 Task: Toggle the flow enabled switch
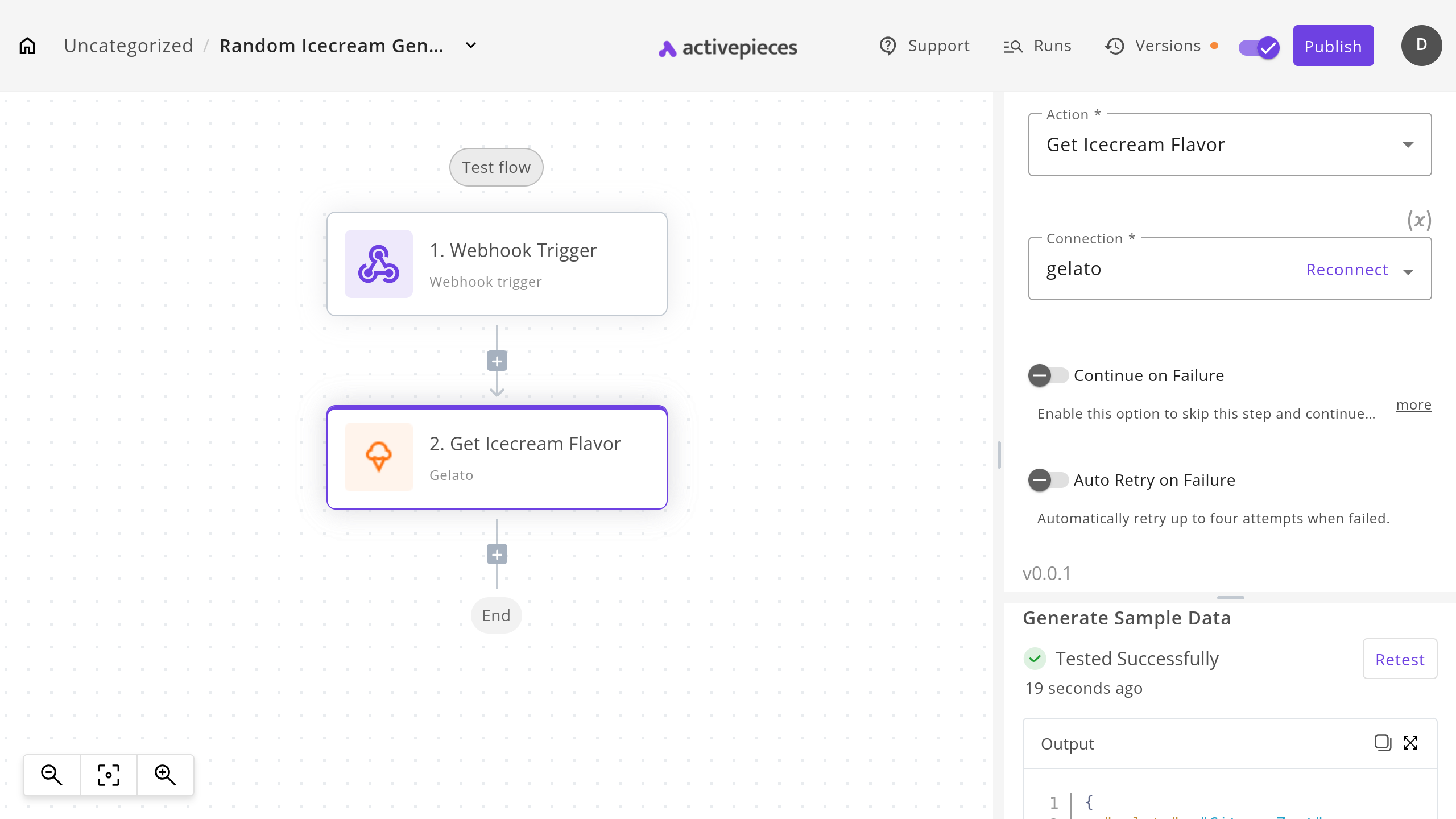tap(1259, 47)
